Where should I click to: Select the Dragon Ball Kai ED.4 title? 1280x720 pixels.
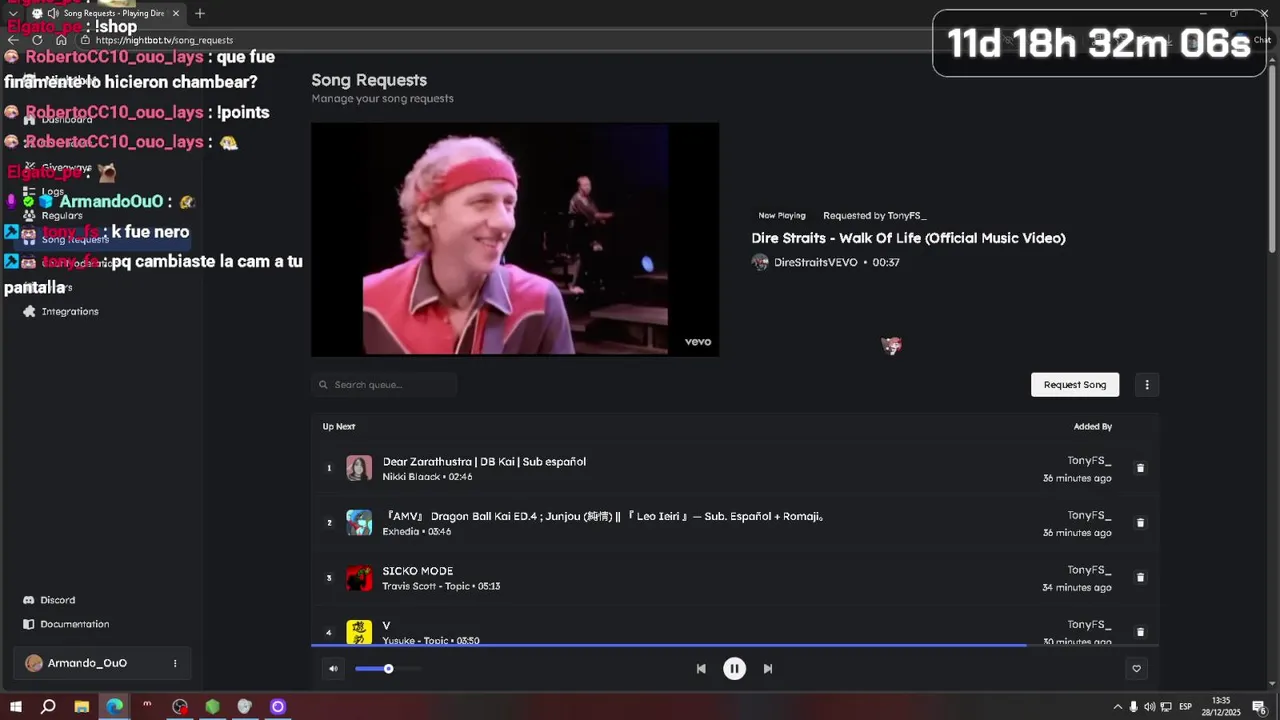click(x=603, y=517)
